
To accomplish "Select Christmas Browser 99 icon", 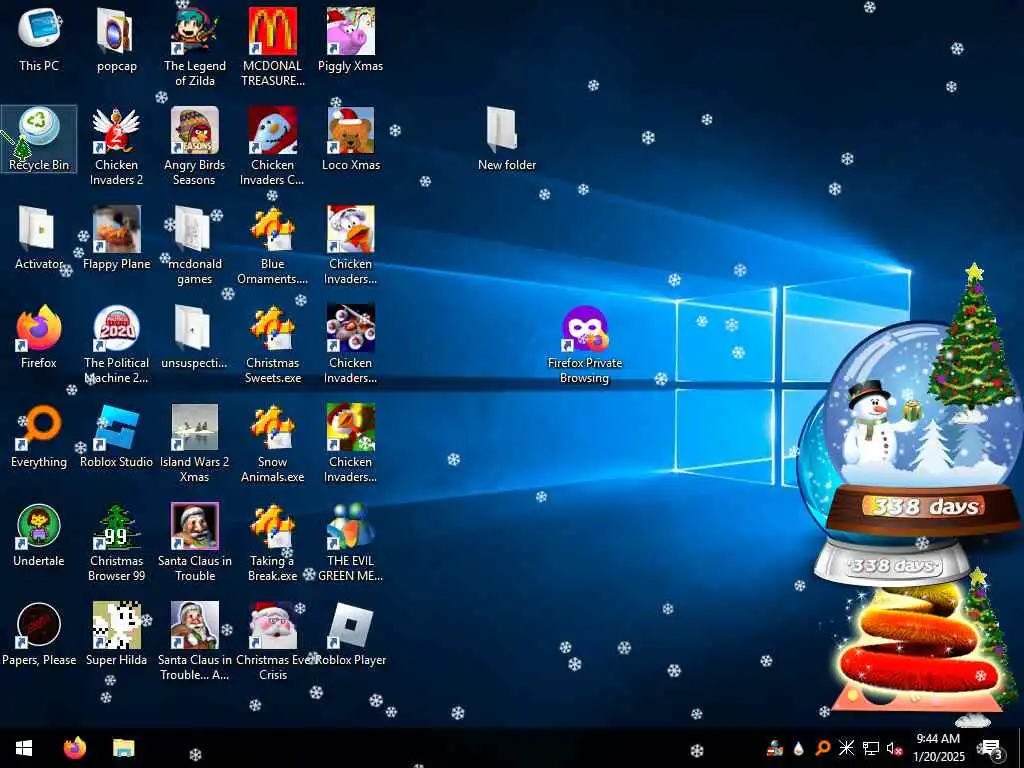I will point(116,542).
